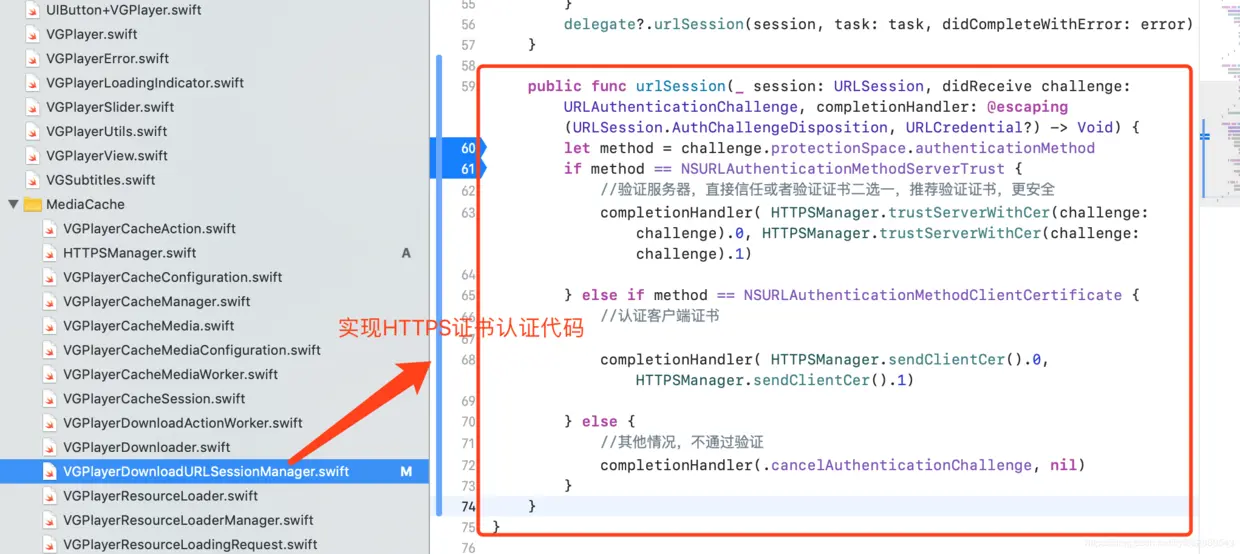Screen dimensions: 1240x554
Task: Click the added status badge on HTTPSManager.swift
Action: point(406,253)
